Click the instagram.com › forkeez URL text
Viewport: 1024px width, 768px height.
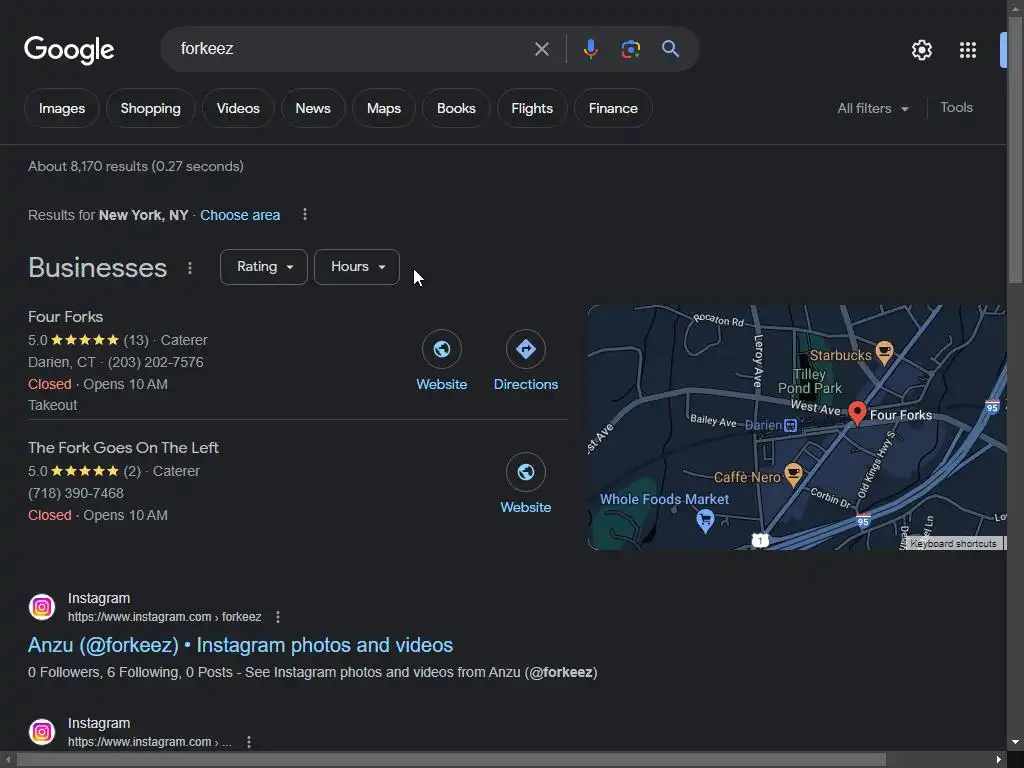165,617
